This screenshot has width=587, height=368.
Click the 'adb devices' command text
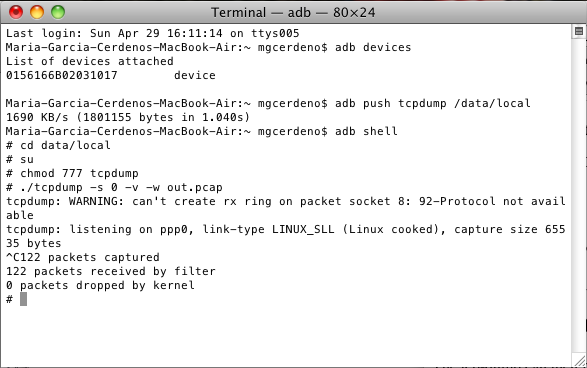(x=373, y=48)
